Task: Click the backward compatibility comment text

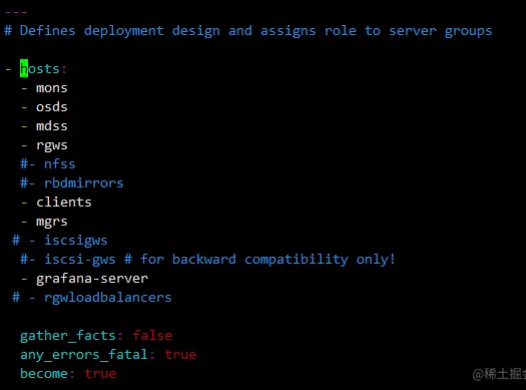Action: click(x=268, y=260)
